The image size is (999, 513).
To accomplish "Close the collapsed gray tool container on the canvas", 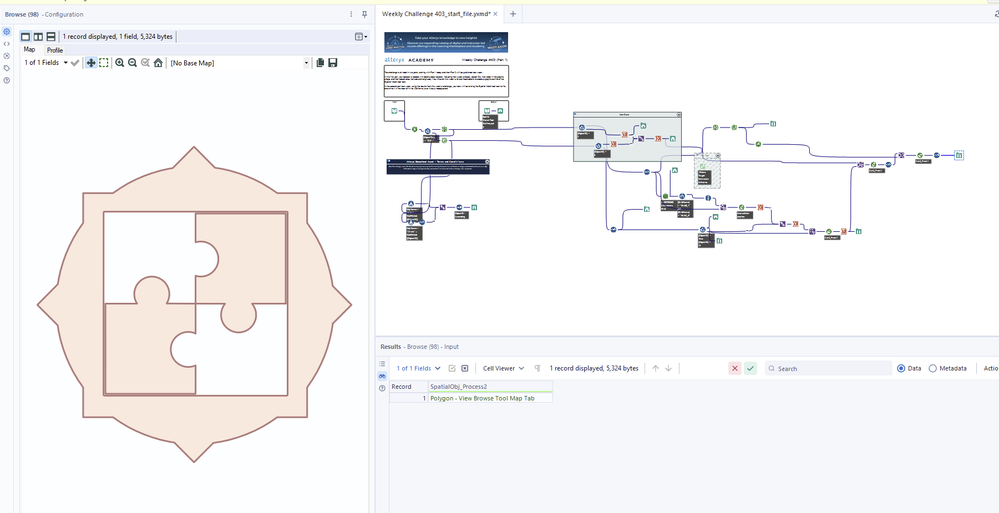I will pyautogui.click(x=718, y=155).
